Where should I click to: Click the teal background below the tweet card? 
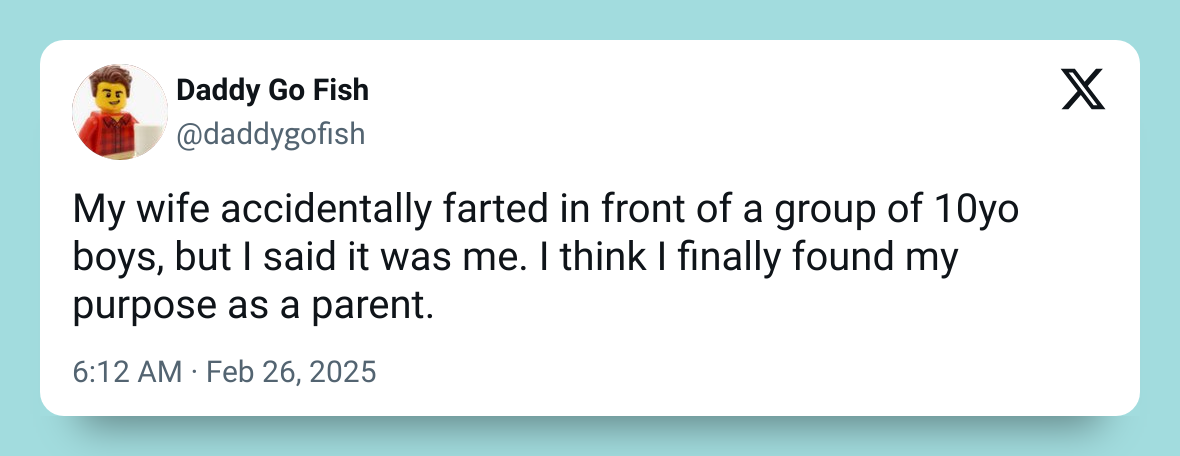coord(590,438)
